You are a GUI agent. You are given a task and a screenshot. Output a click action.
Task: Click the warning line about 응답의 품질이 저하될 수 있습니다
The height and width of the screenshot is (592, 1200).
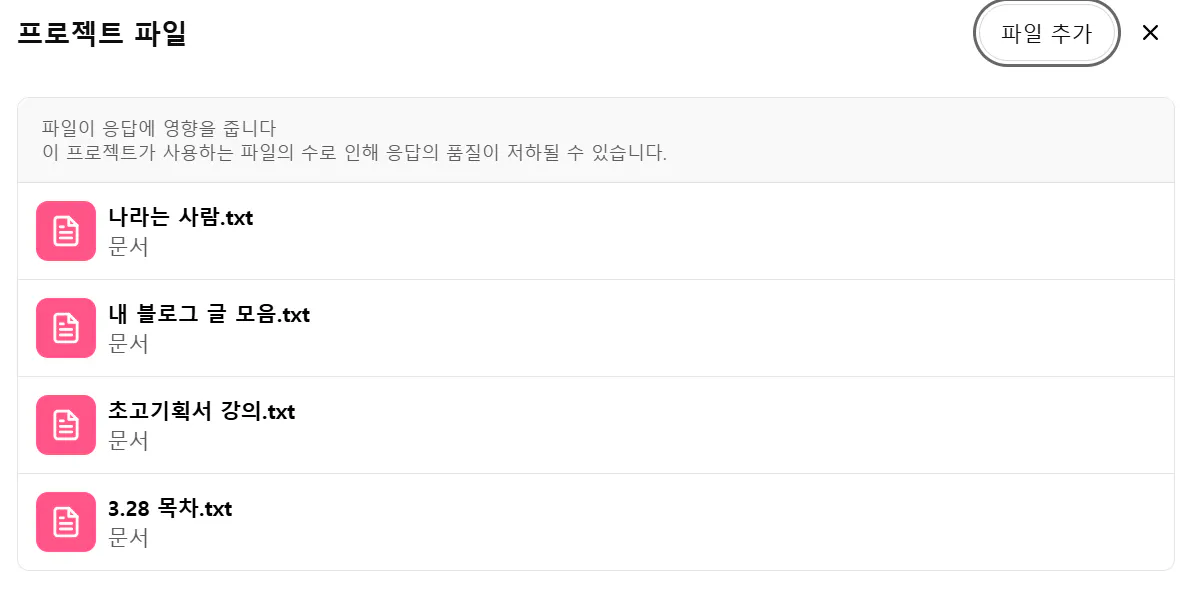pyautogui.click(x=354, y=153)
